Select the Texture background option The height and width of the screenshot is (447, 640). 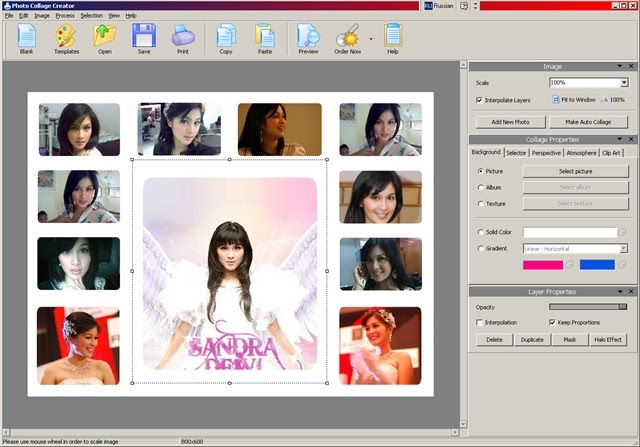[x=480, y=204]
